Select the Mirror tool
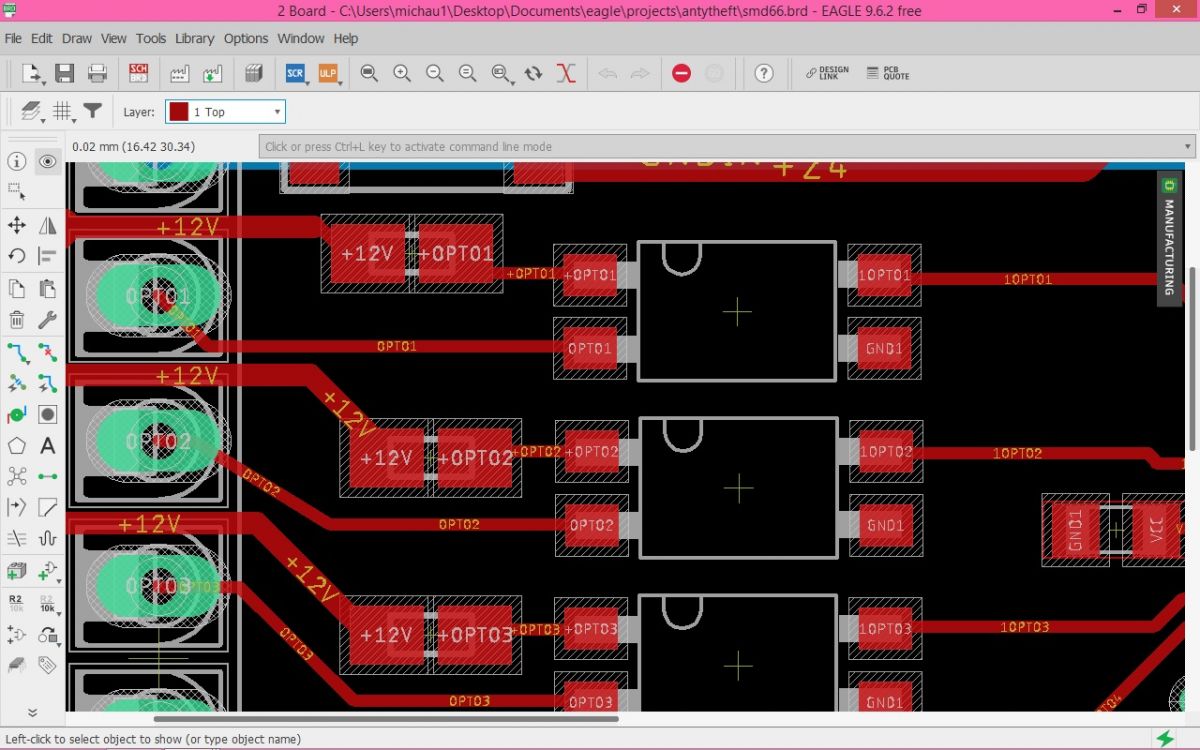 pos(47,225)
